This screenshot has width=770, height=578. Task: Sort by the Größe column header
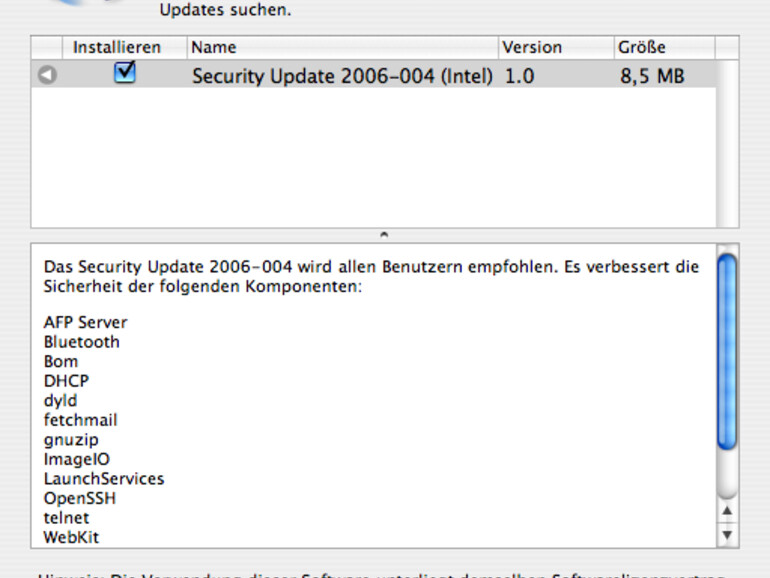[664, 48]
